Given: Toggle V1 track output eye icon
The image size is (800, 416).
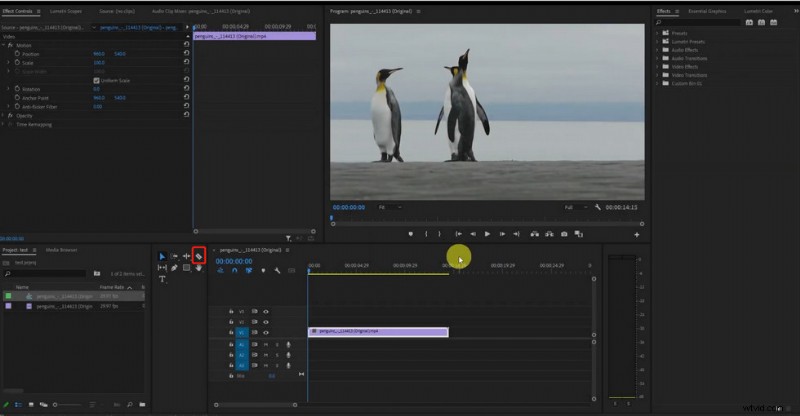Looking at the screenshot, I should [266, 332].
